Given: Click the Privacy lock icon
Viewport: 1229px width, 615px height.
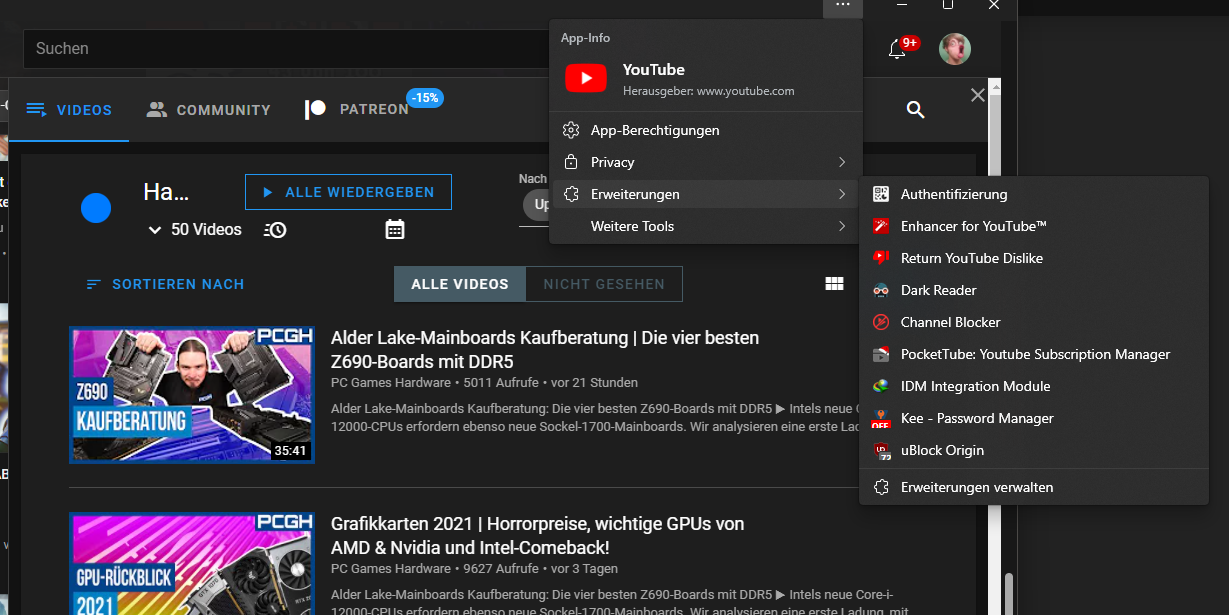Looking at the screenshot, I should point(571,162).
